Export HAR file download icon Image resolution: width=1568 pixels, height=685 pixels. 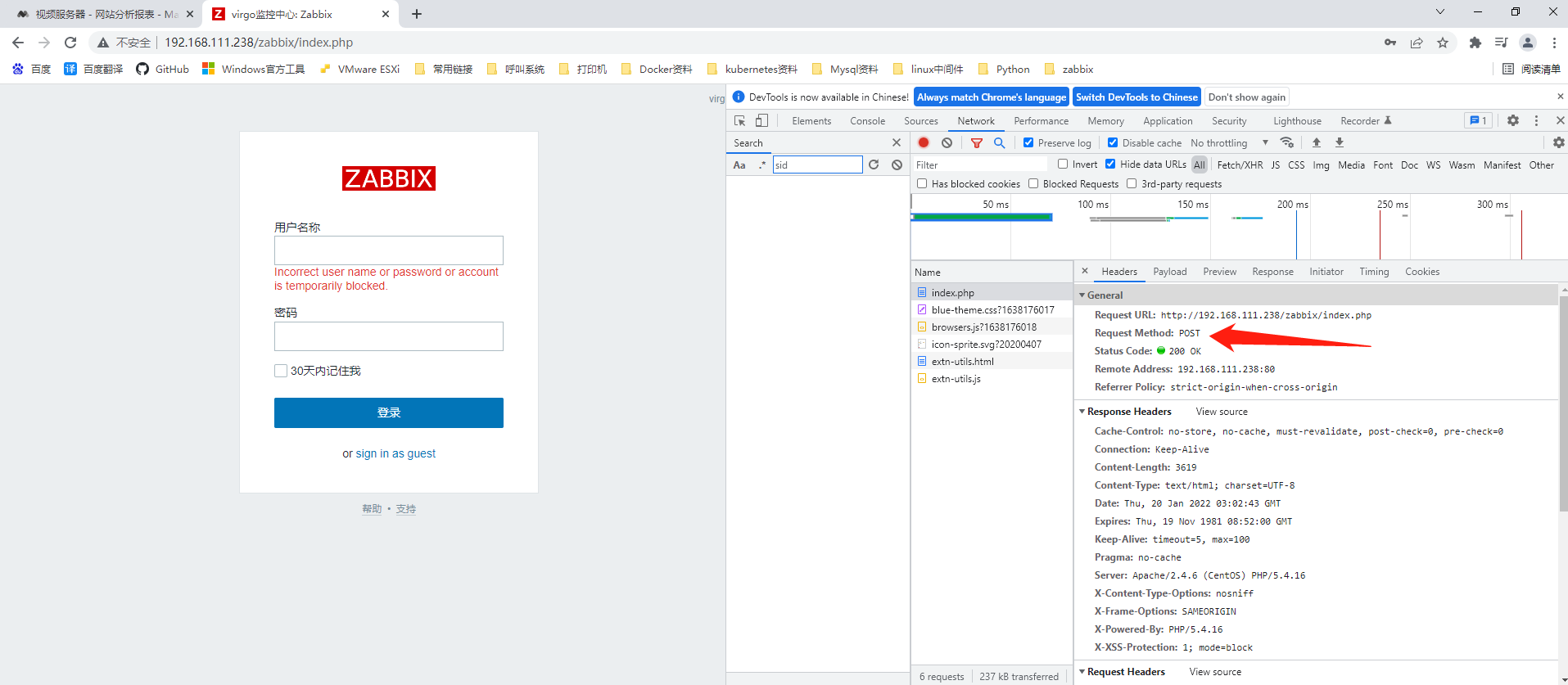(1340, 142)
